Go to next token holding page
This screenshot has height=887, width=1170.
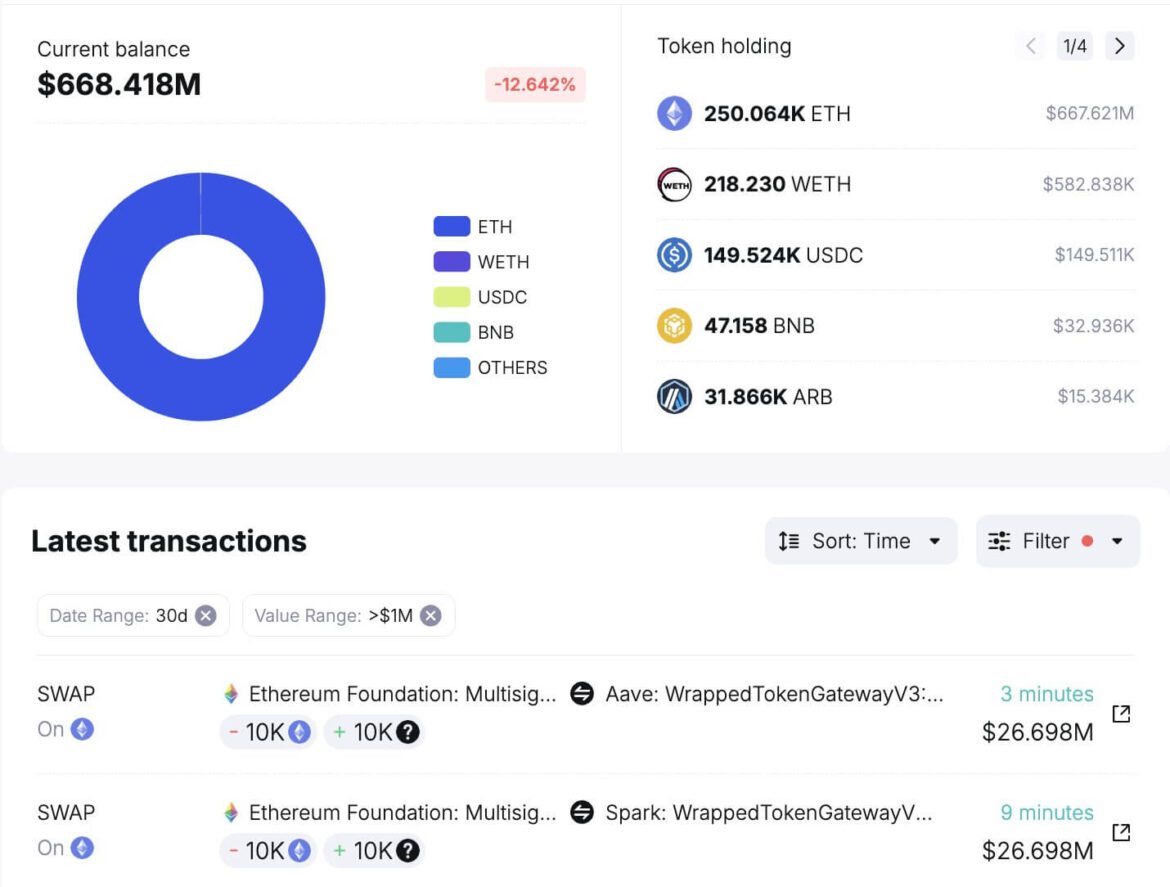(x=1119, y=46)
